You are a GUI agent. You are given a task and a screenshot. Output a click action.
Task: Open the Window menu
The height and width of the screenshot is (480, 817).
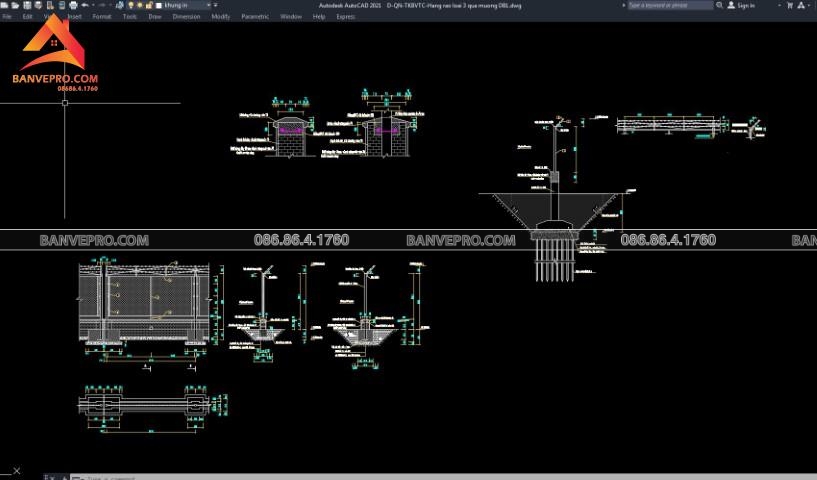point(291,17)
